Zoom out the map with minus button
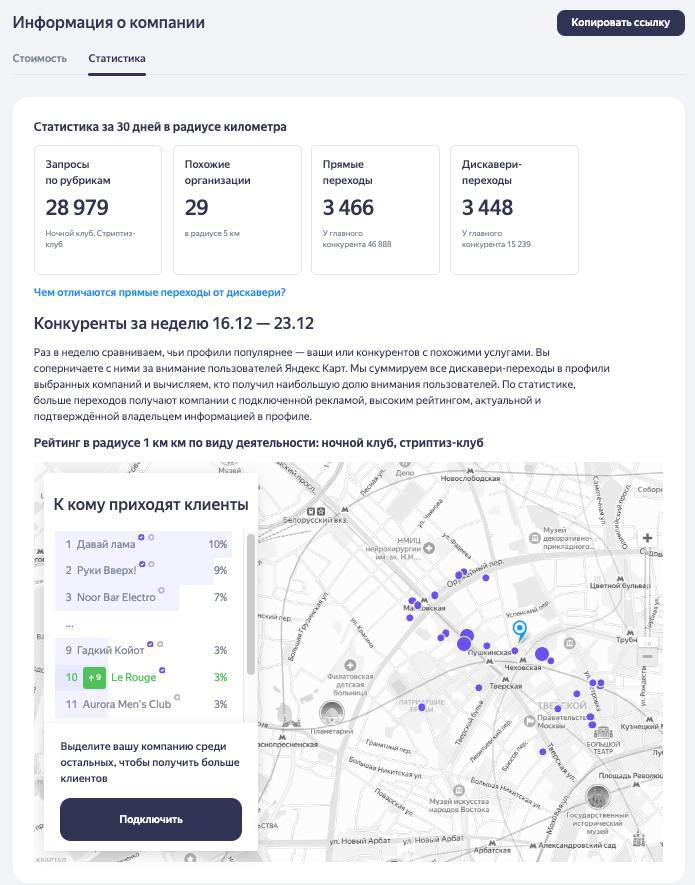Screen dimensions: 695x885 [x=648, y=656]
